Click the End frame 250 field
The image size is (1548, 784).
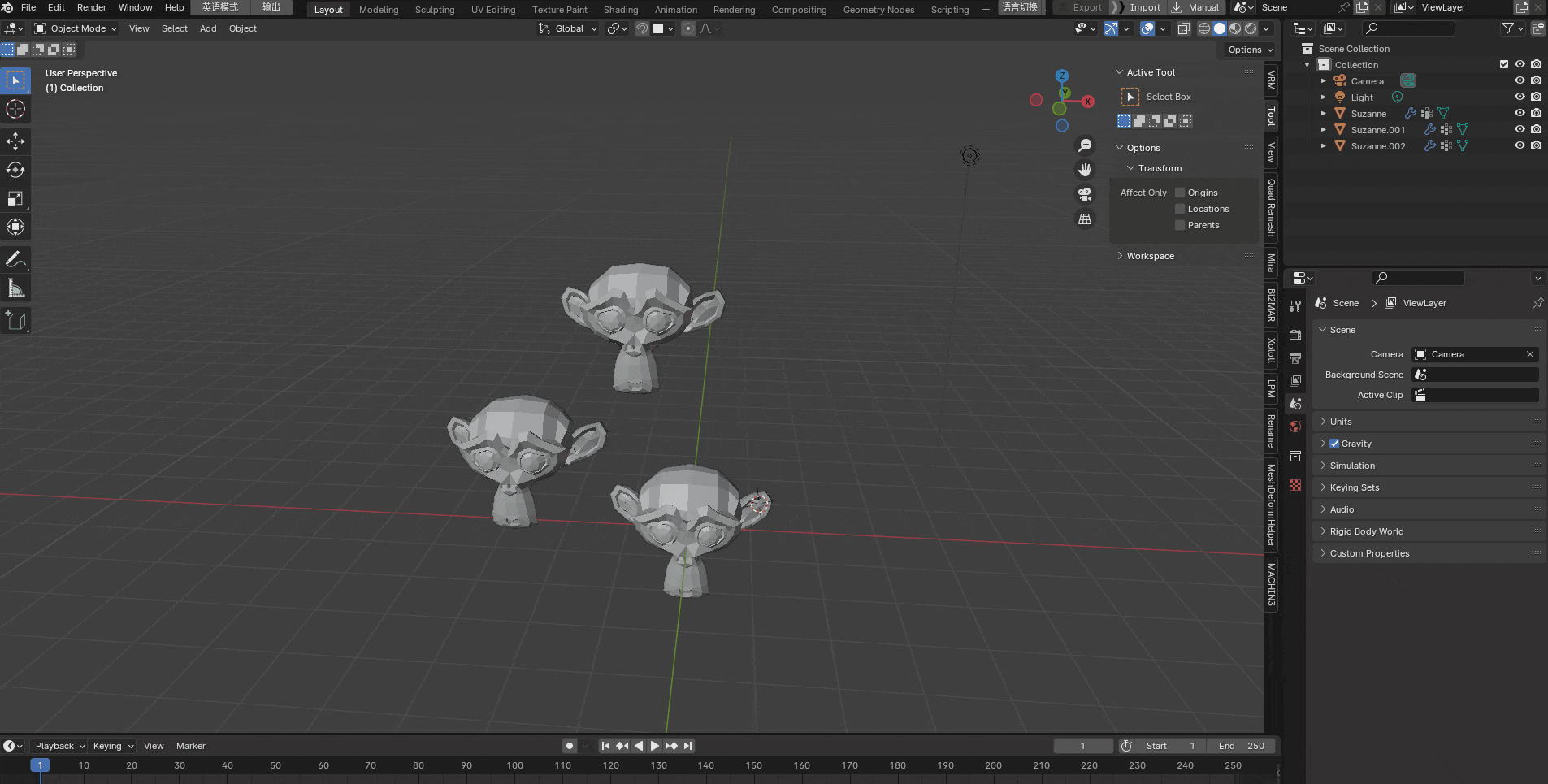point(1240,746)
